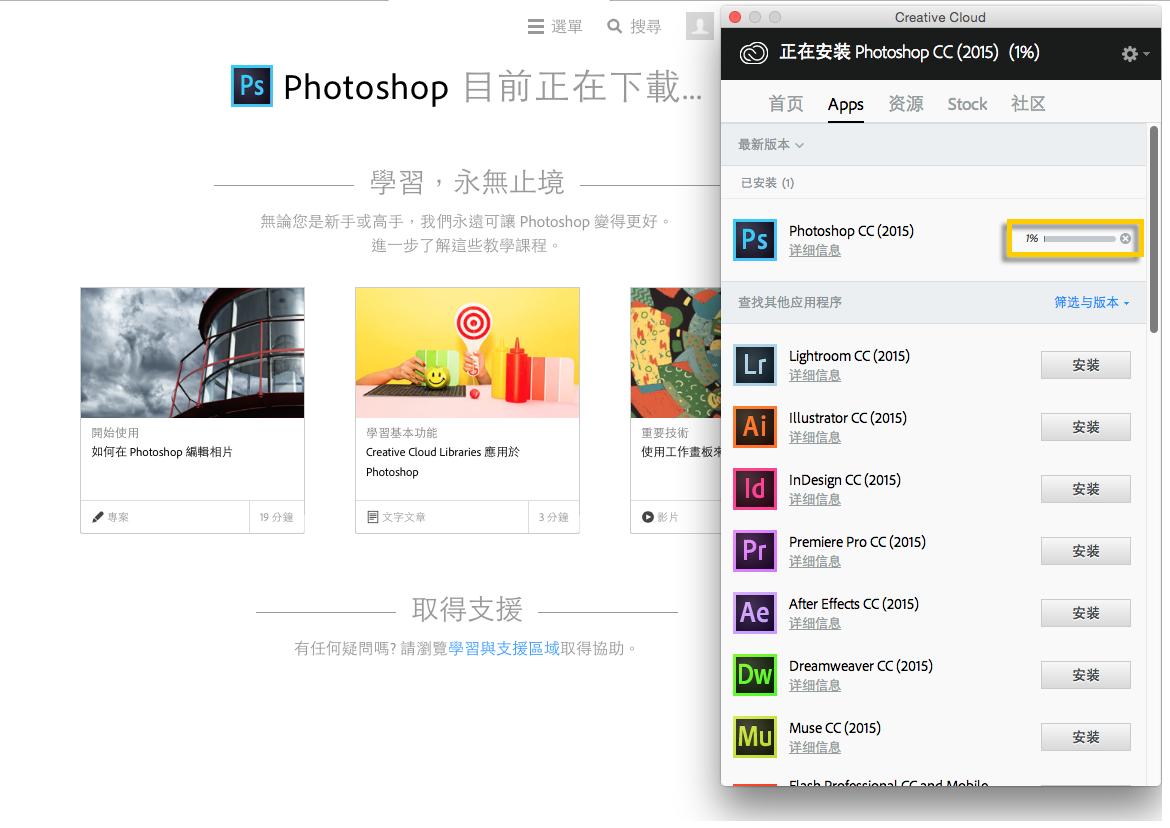Open 详细信息 link under Premiere Pro CC (2015)
The height and width of the screenshot is (828, 1170).
coord(815,561)
